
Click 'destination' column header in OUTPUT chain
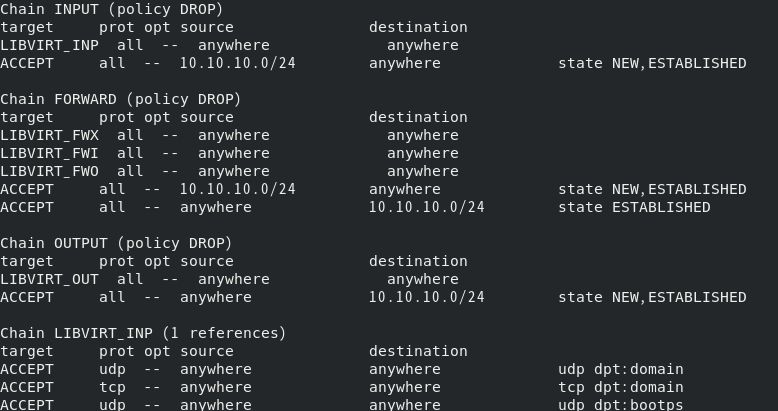(418, 261)
